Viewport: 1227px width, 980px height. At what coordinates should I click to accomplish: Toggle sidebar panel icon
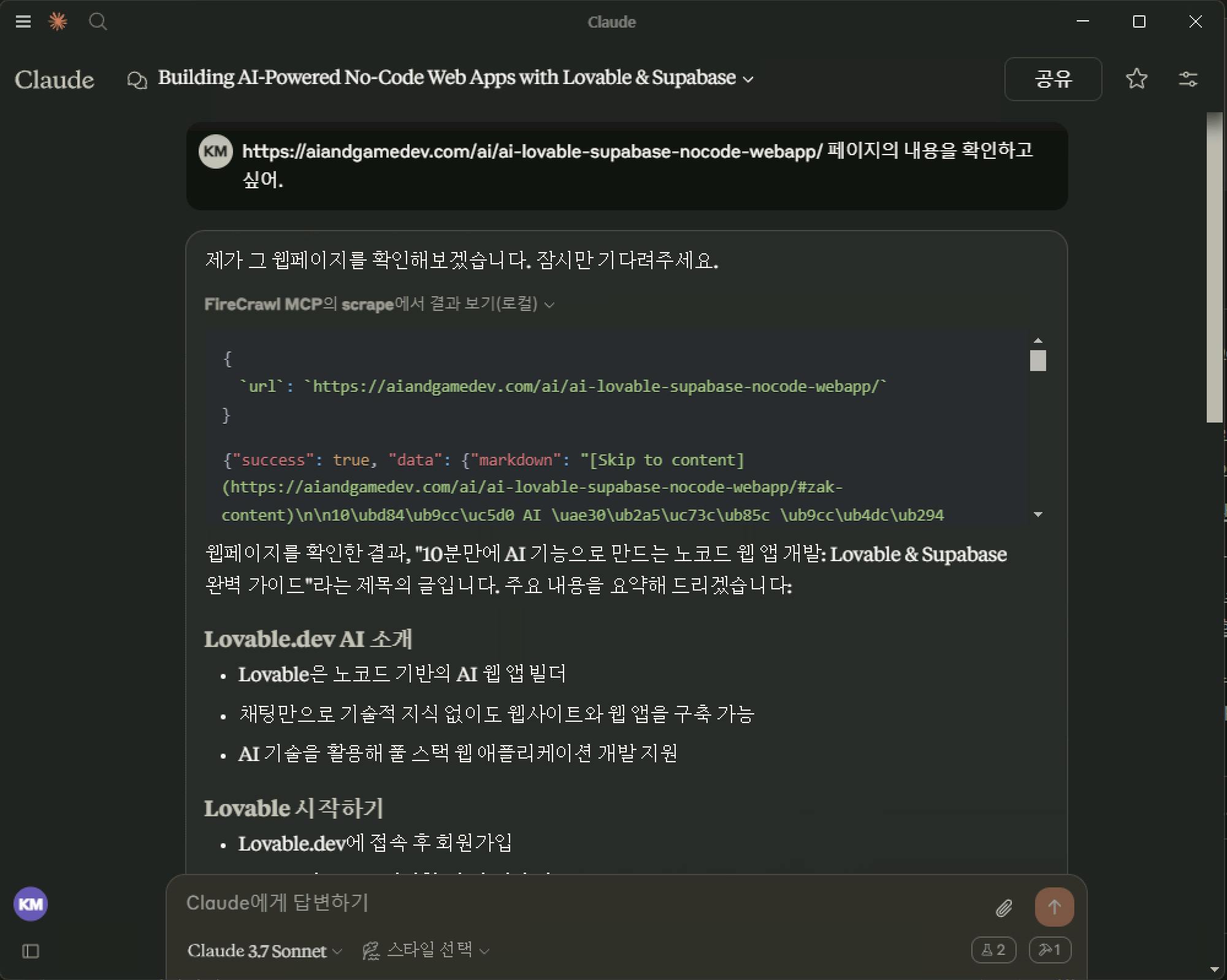[x=31, y=951]
